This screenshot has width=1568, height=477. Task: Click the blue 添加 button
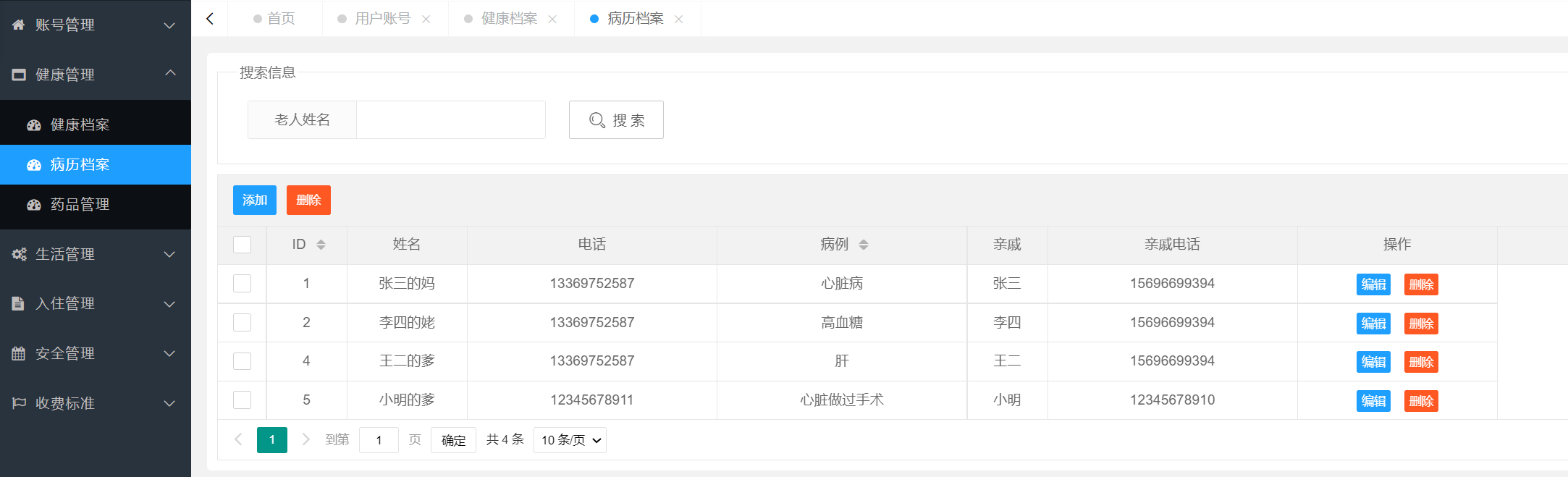pyautogui.click(x=255, y=200)
